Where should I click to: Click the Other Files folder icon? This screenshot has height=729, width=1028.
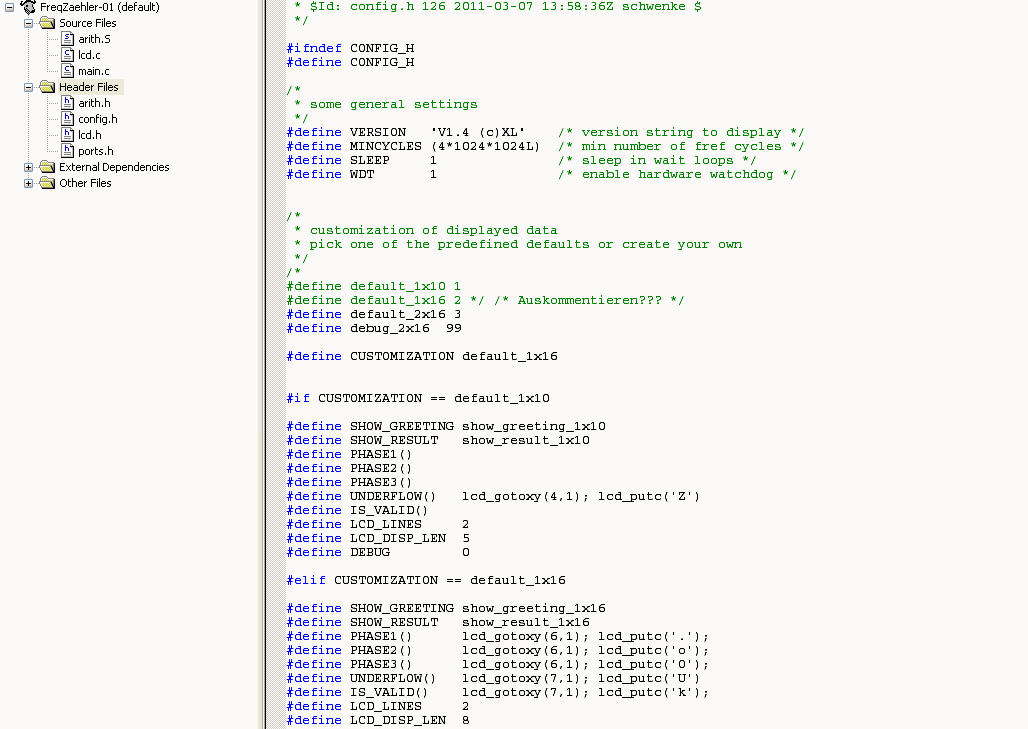point(47,184)
